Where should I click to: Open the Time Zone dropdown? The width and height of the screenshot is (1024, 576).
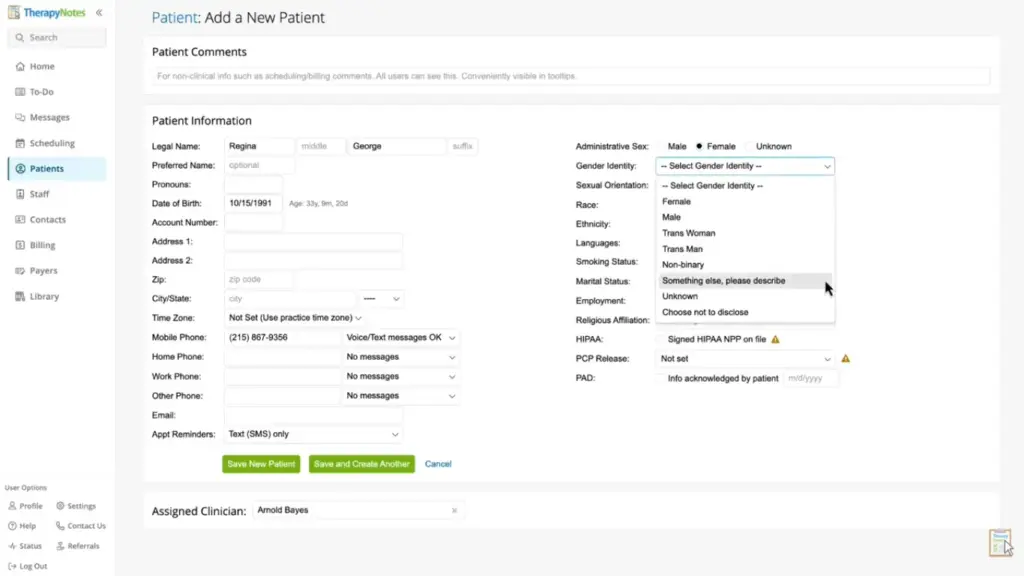pos(295,318)
